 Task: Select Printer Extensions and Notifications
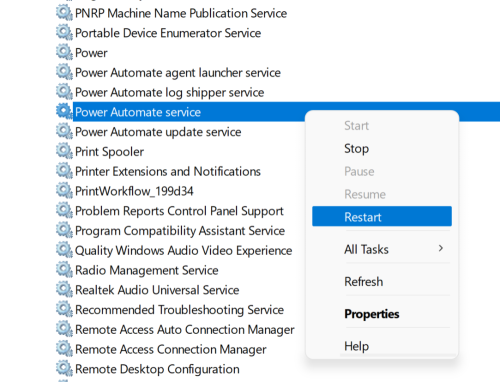coord(168,171)
